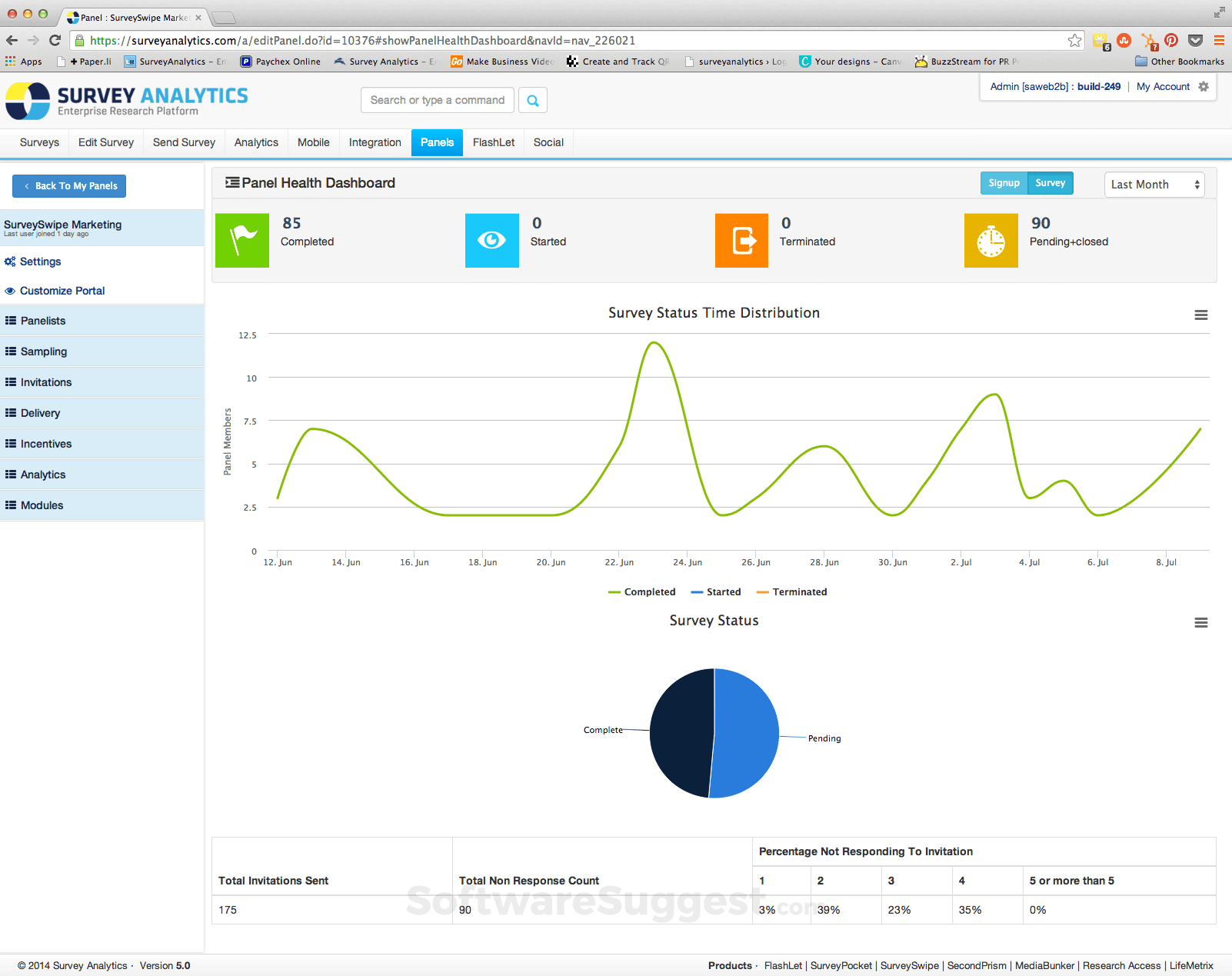
Task: Open the Survey Status Time Distribution chart menu
Action: coord(1200,315)
